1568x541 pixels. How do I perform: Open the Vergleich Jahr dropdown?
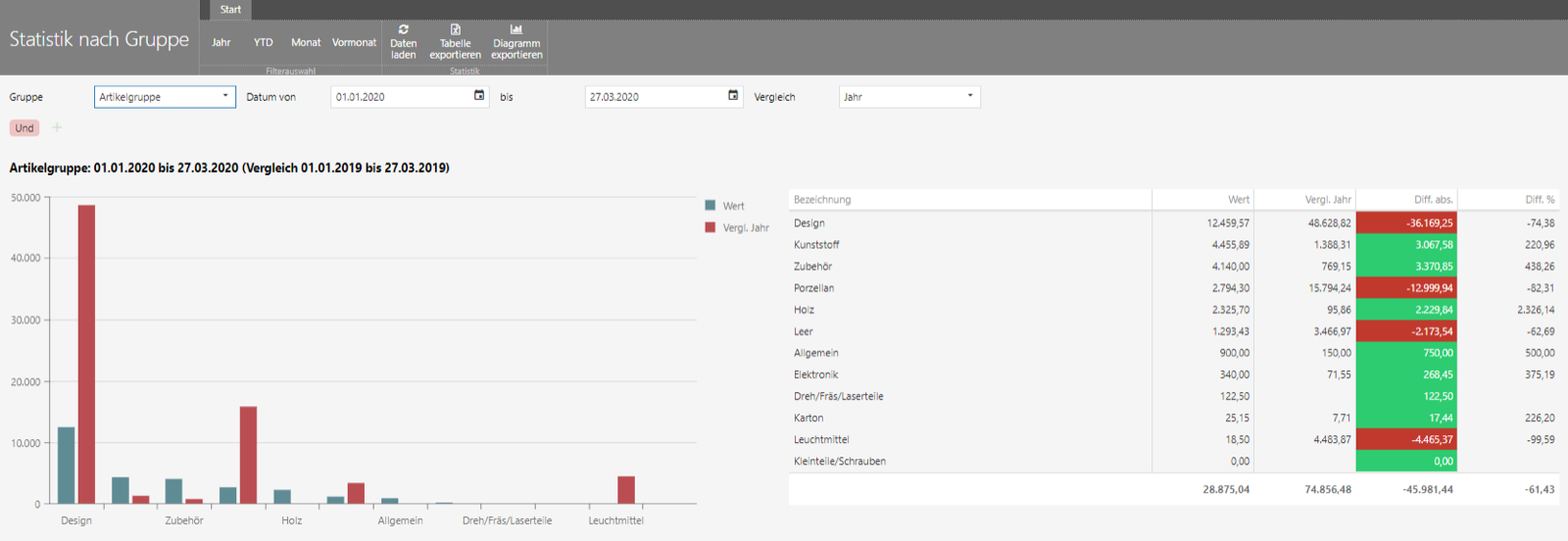pos(909,97)
